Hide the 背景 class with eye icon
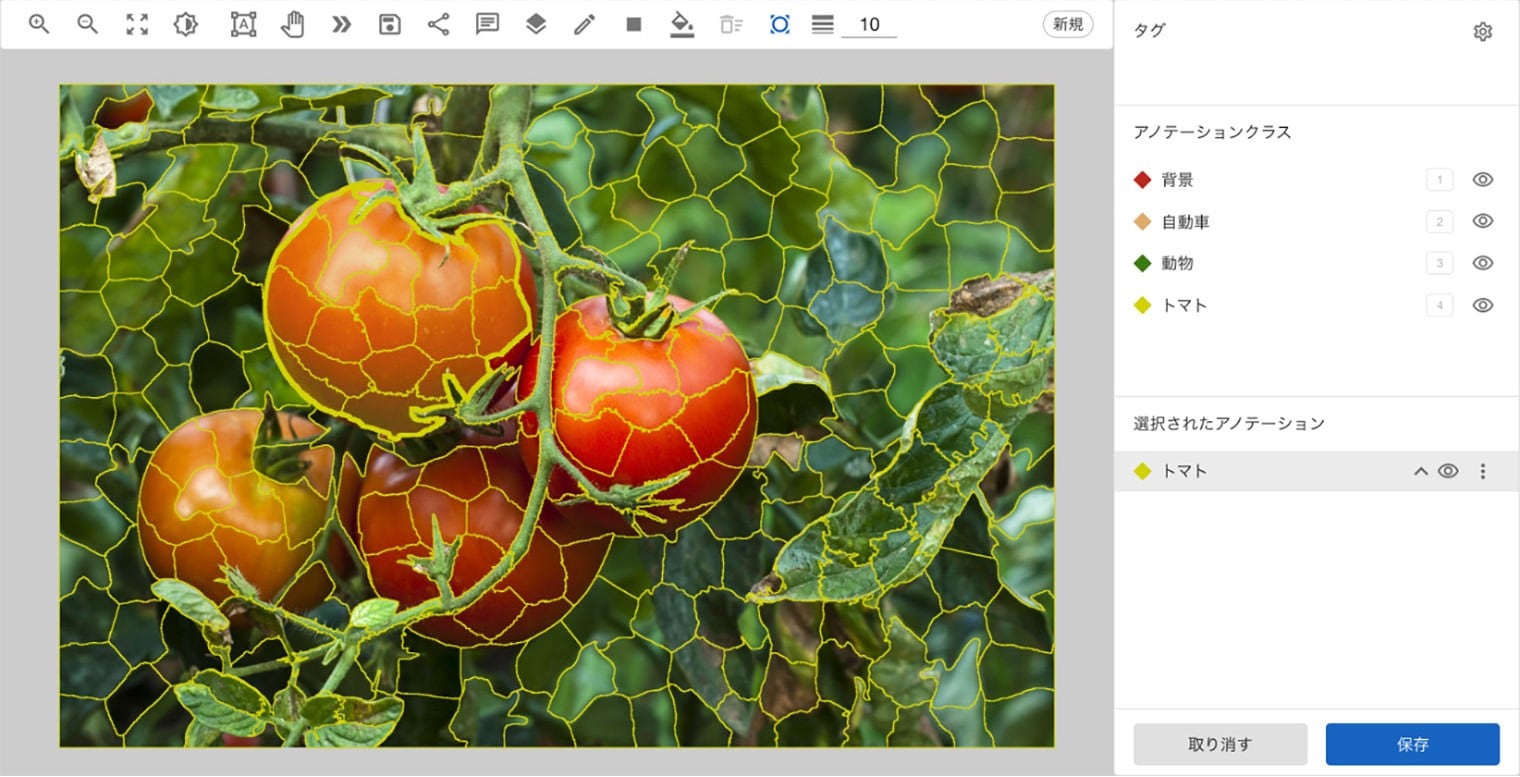This screenshot has height=777, width=1520. coord(1483,180)
